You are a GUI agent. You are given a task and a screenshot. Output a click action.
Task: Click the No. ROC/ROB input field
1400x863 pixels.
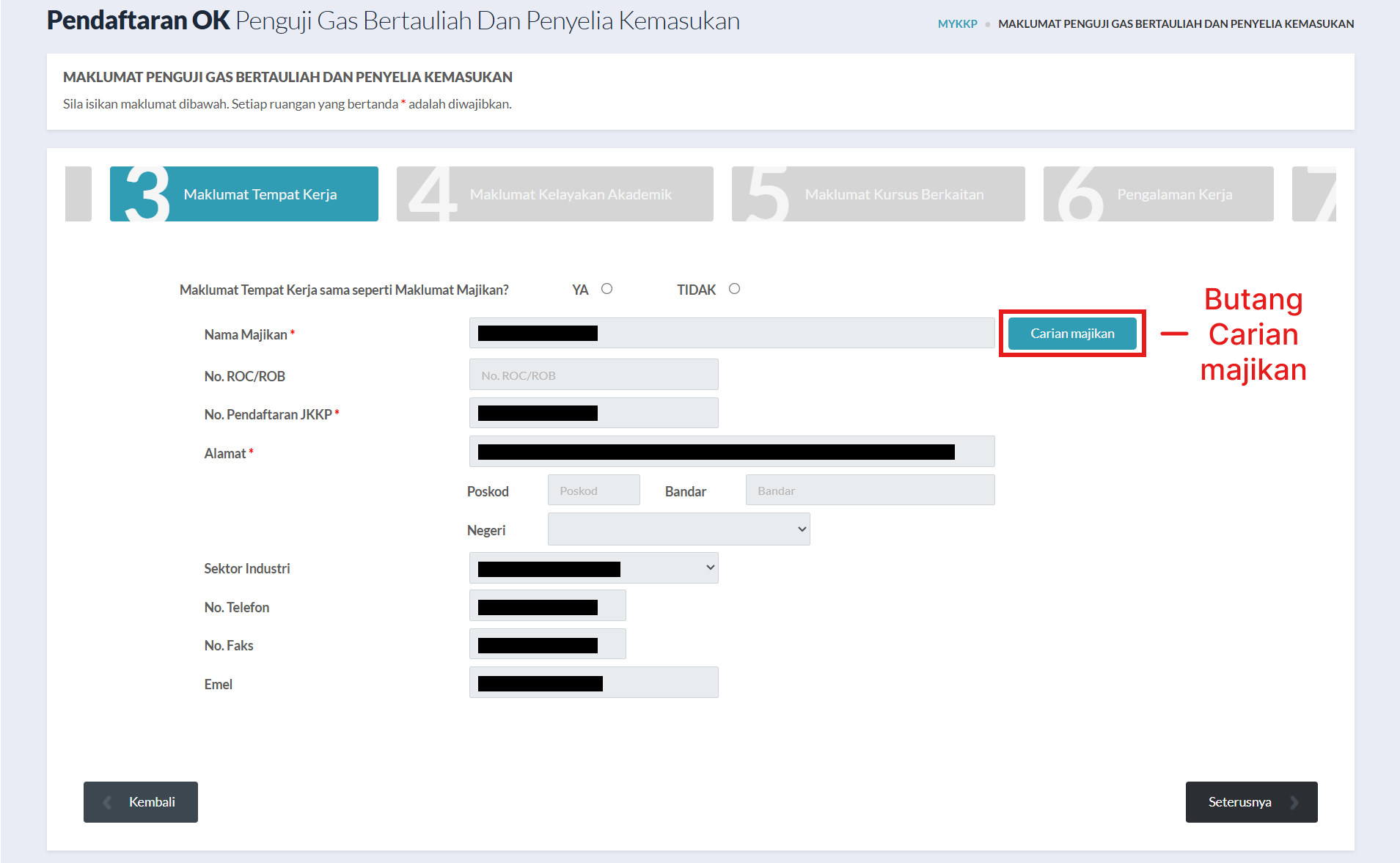tap(593, 375)
